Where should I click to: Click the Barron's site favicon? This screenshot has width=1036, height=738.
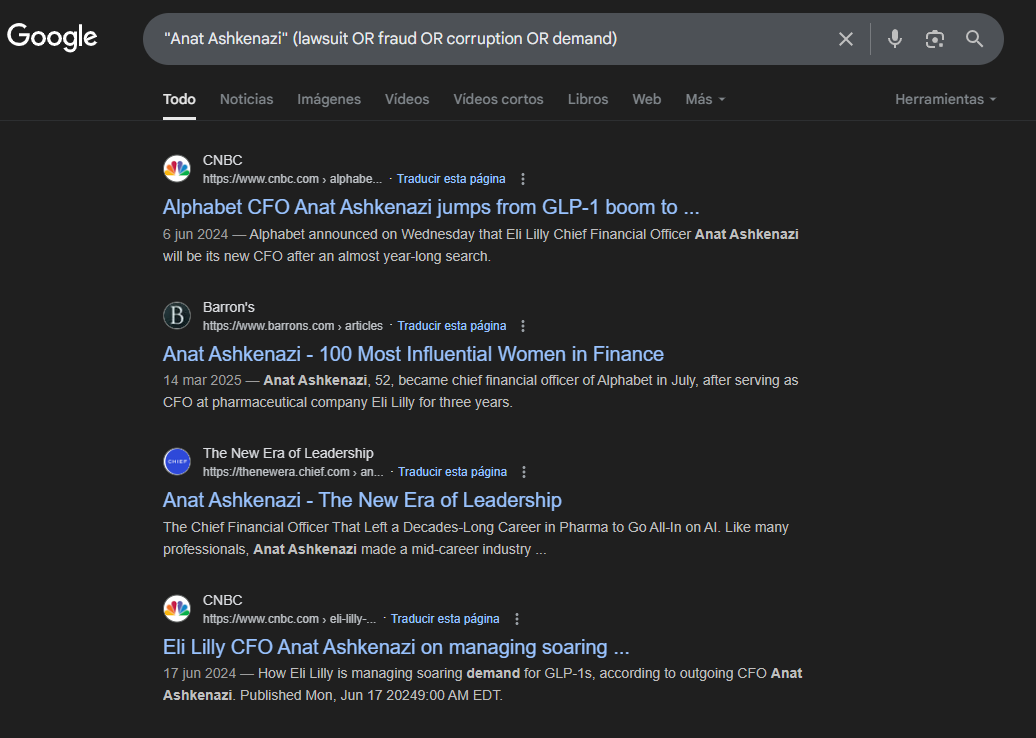pyautogui.click(x=177, y=316)
